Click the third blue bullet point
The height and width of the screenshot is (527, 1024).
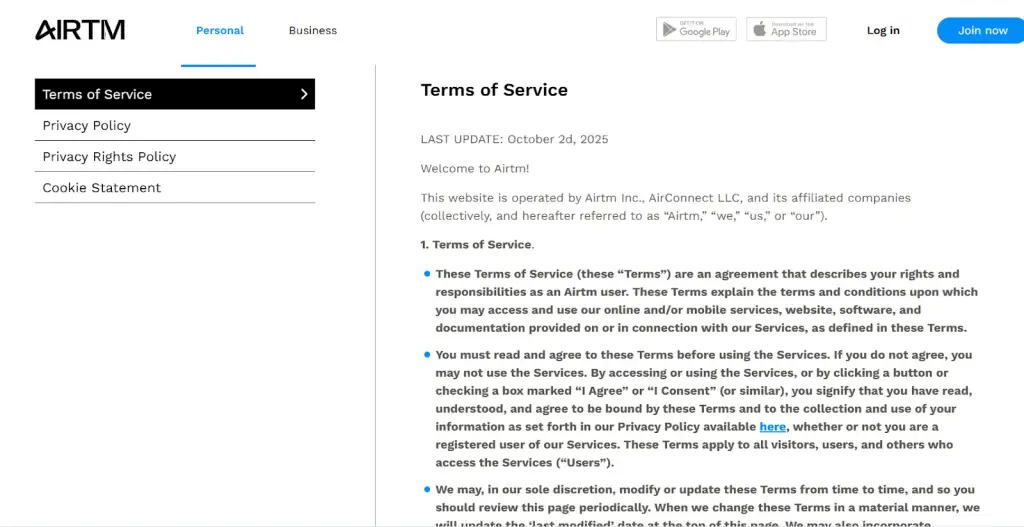[427, 489]
